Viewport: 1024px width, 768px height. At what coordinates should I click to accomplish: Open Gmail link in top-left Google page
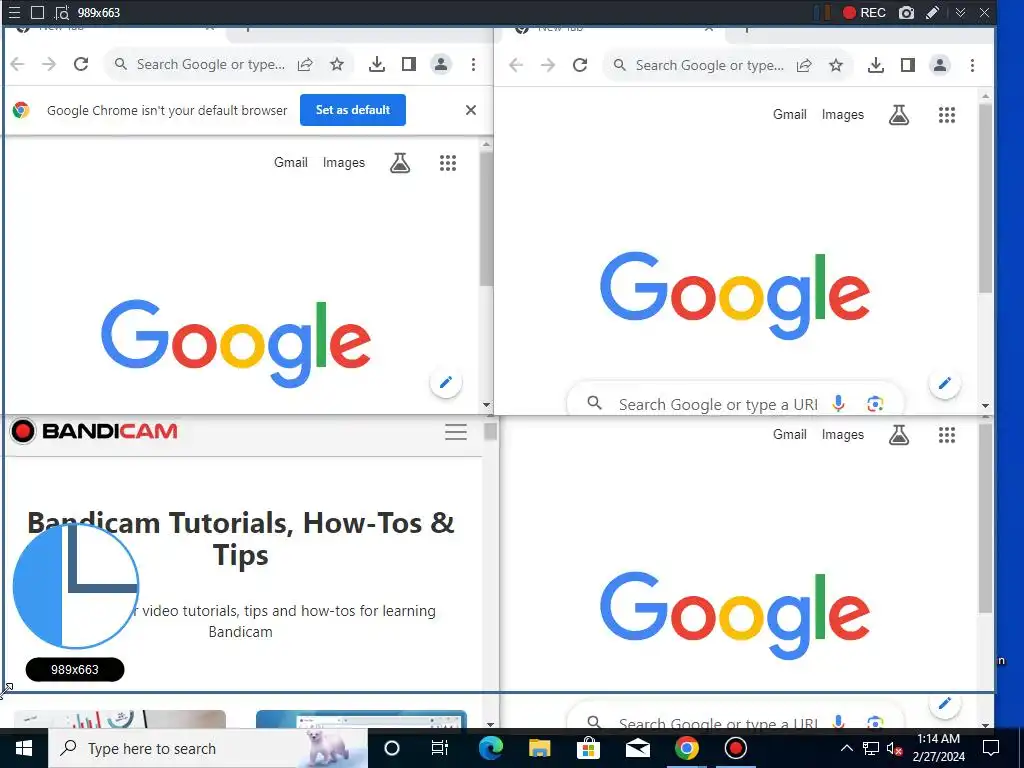[x=291, y=162]
